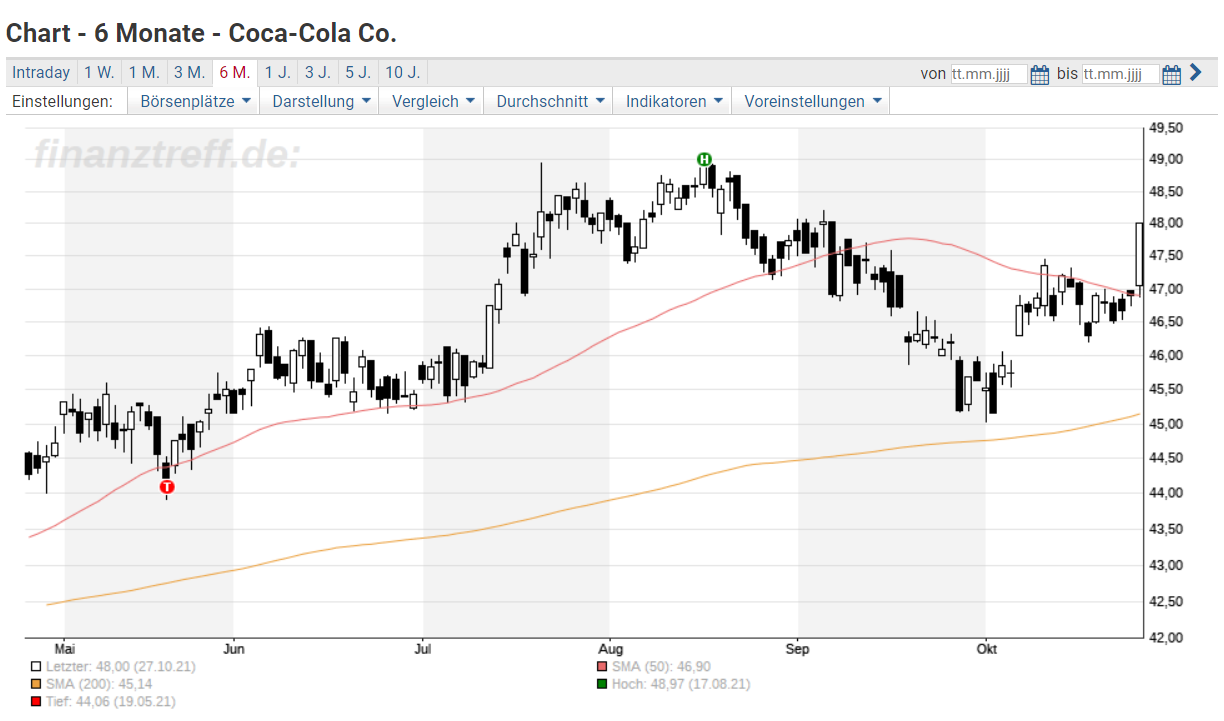
Task: Click the 'Letzter: 48,00 (27.10.21)' legend text
Action: pos(121,666)
